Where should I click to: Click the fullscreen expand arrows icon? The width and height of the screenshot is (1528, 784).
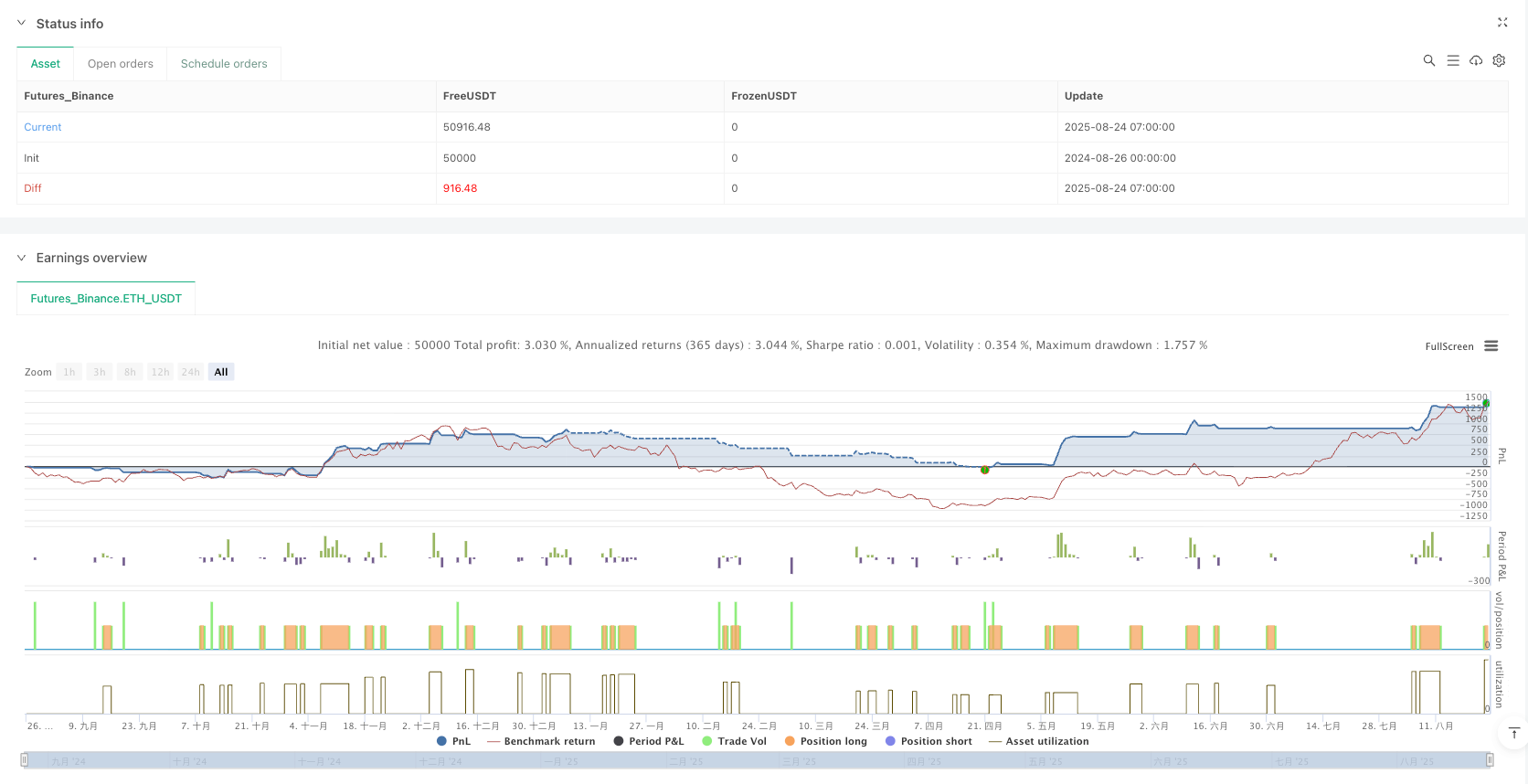(x=1501, y=23)
